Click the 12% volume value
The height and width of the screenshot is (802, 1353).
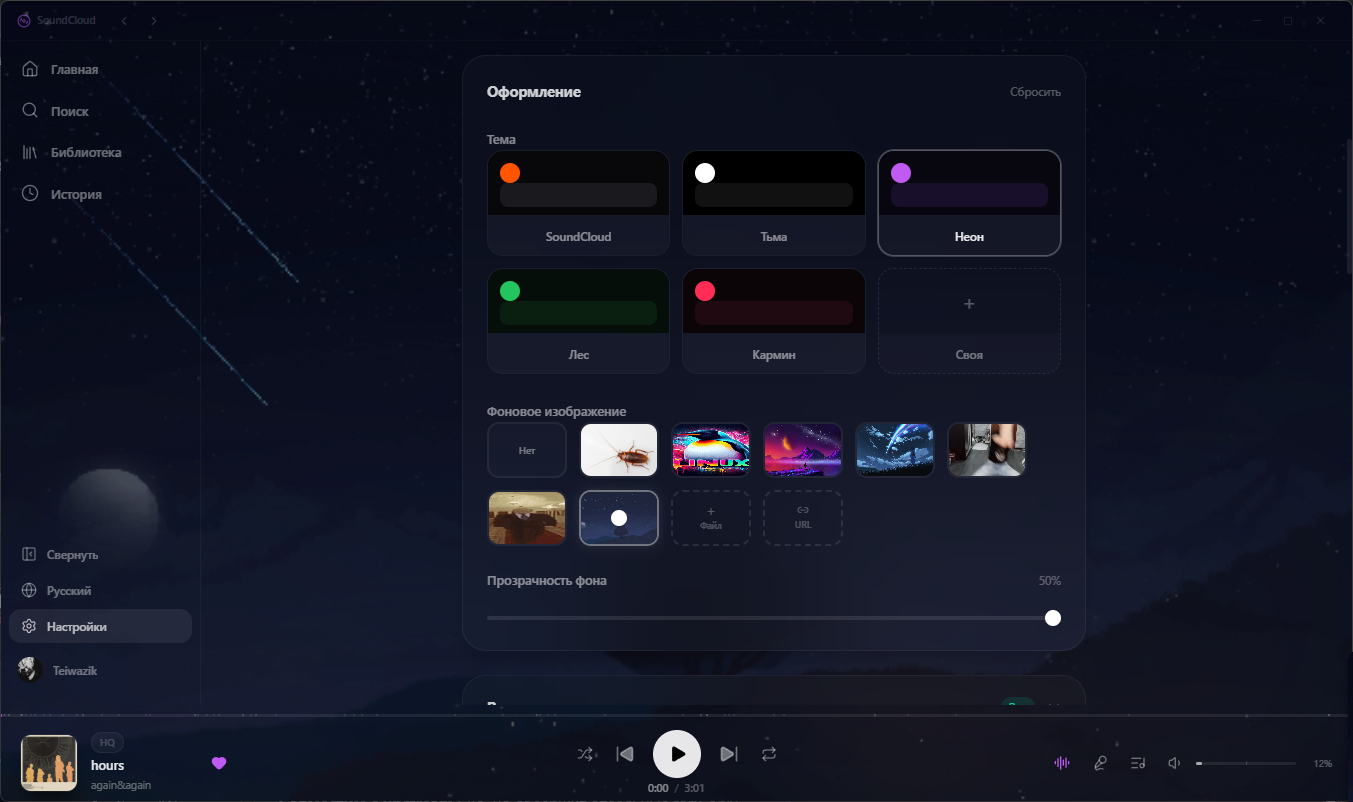(1323, 763)
